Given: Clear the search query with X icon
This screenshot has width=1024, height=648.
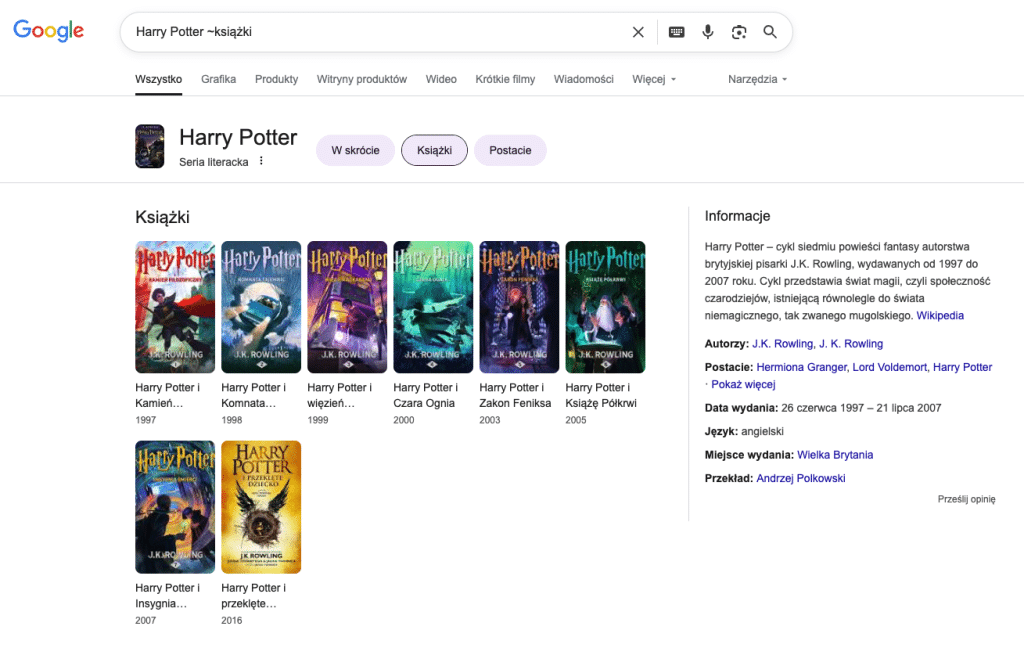Looking at the screenshot, I should coord(638,32).
